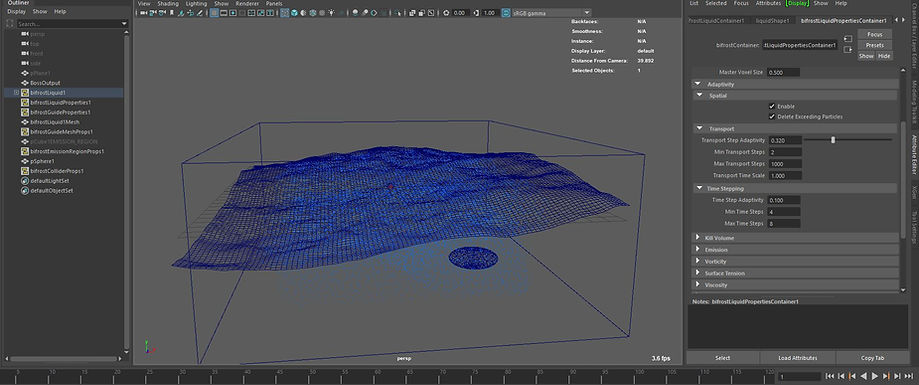Select bifrostColliderProps1 in Outliner

[x=57, y=171]
